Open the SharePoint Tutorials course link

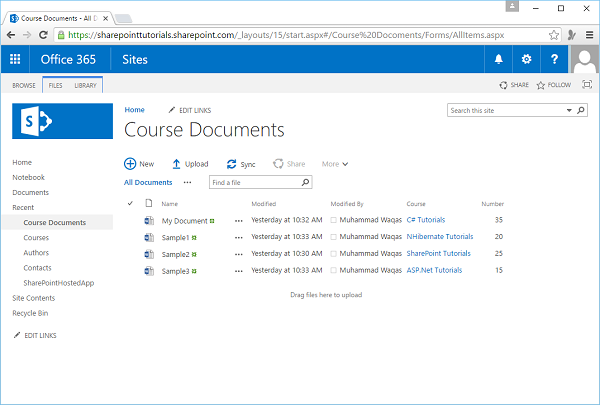pos(438,254)
